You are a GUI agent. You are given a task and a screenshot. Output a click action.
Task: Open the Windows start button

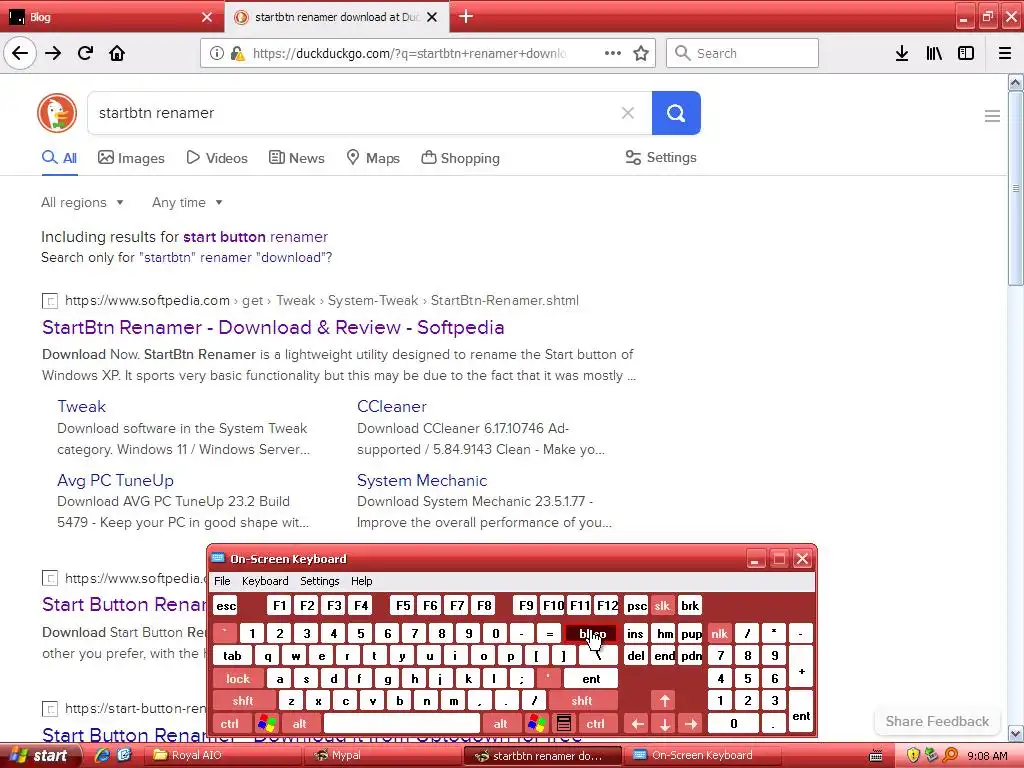click(x=40, y=756)
